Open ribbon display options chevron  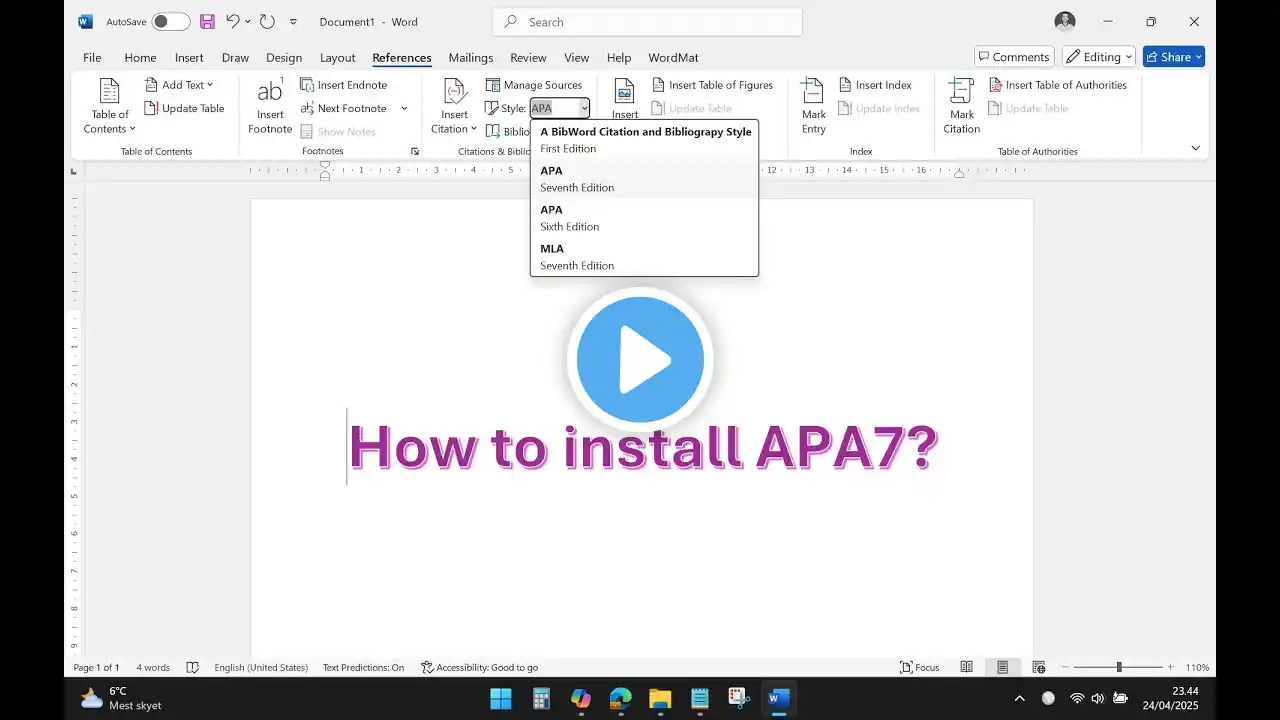coord(1195,148)
